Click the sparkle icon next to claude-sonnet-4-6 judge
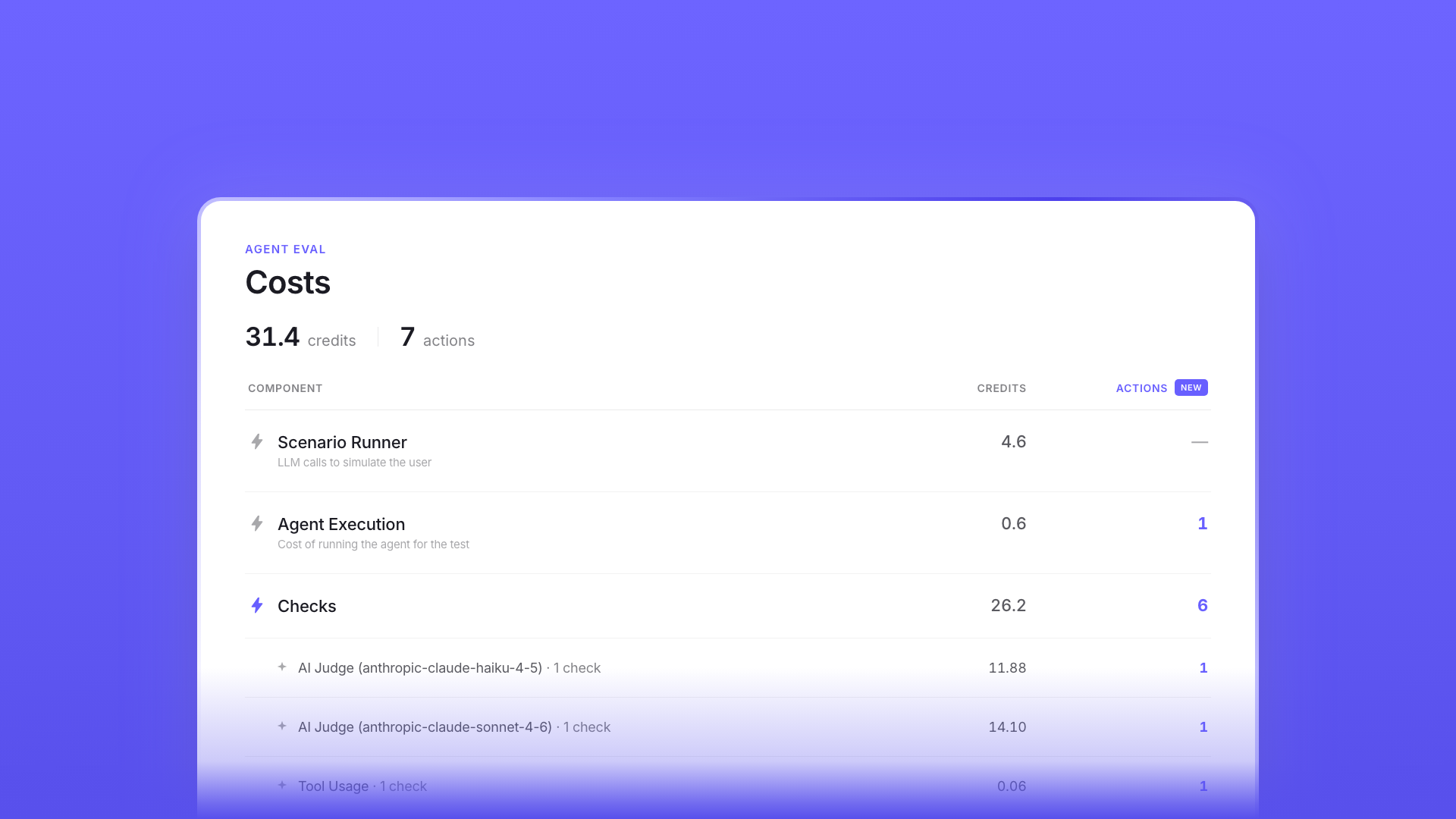The height and width of the screenshot is (819, 1456). [x=282, y=726]
